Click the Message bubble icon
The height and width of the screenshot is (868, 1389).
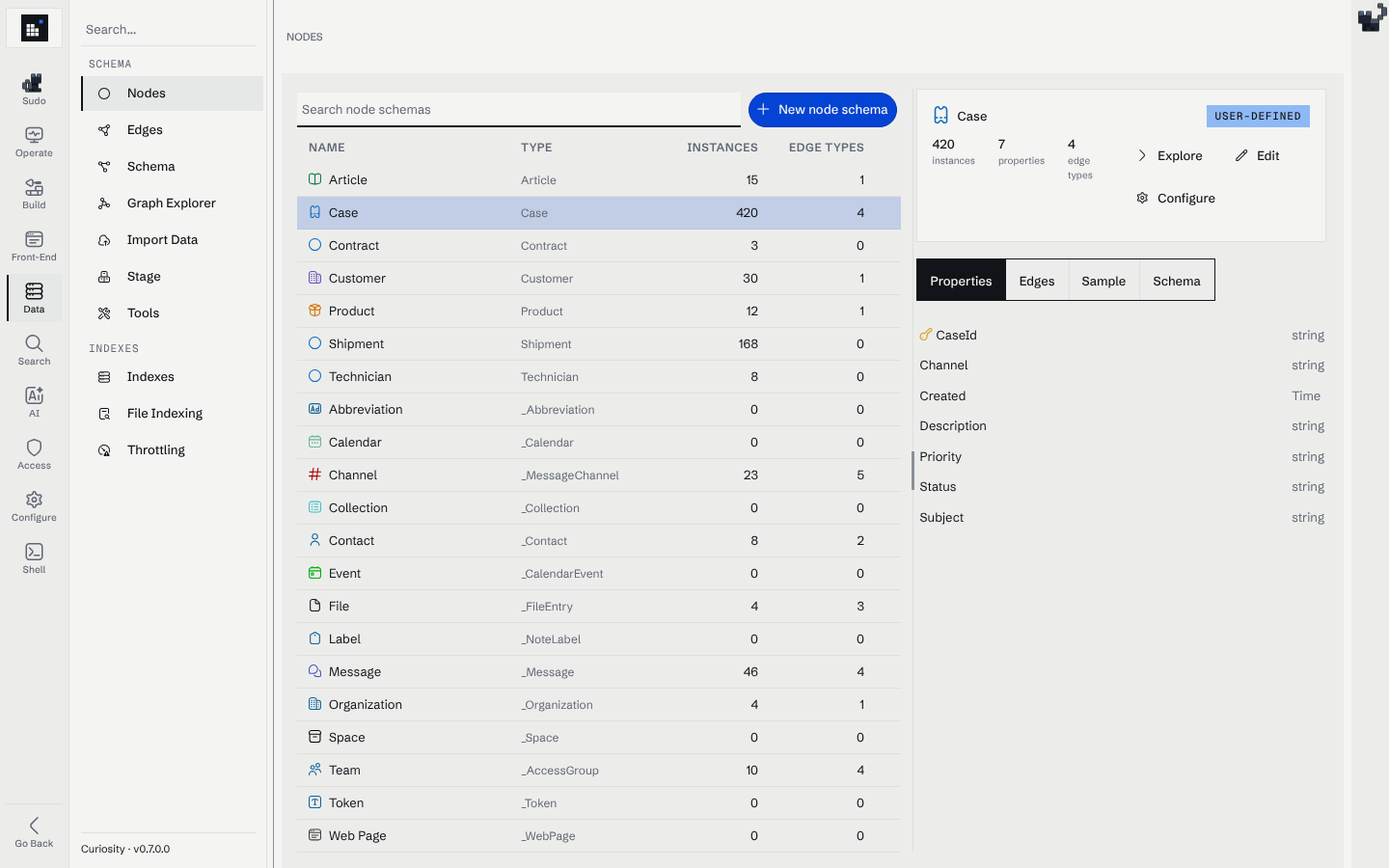[x=314, y=671]
